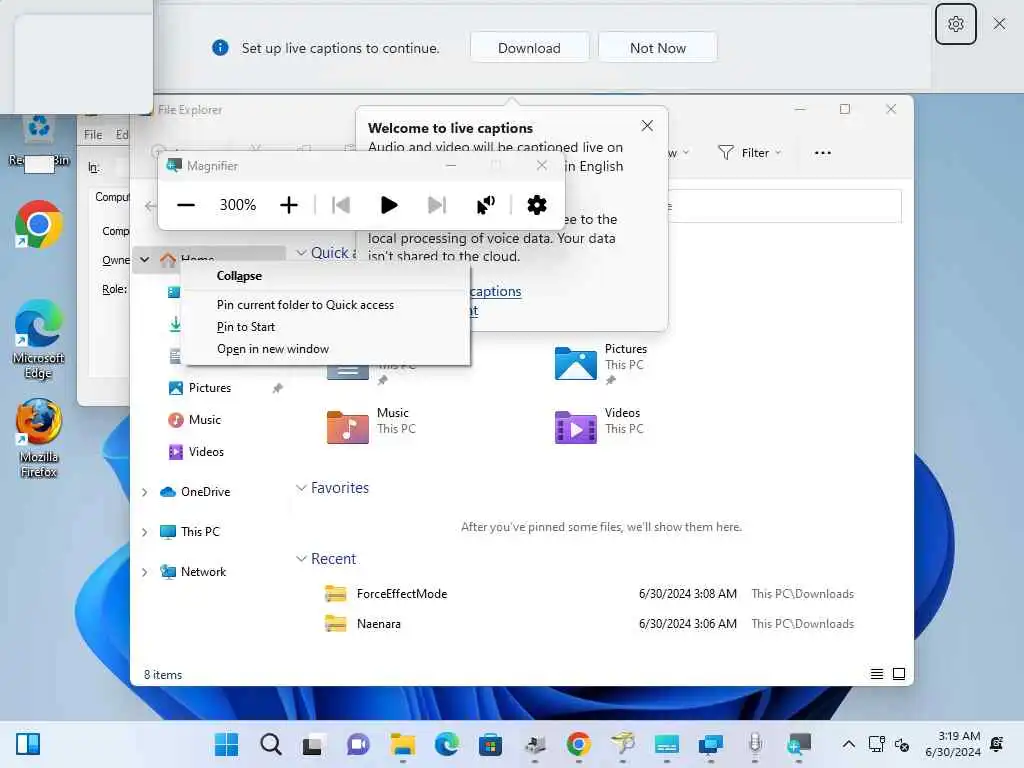Click the File Explorer back arrow
Screen dimensions: 1024x768
pos(150,206)
